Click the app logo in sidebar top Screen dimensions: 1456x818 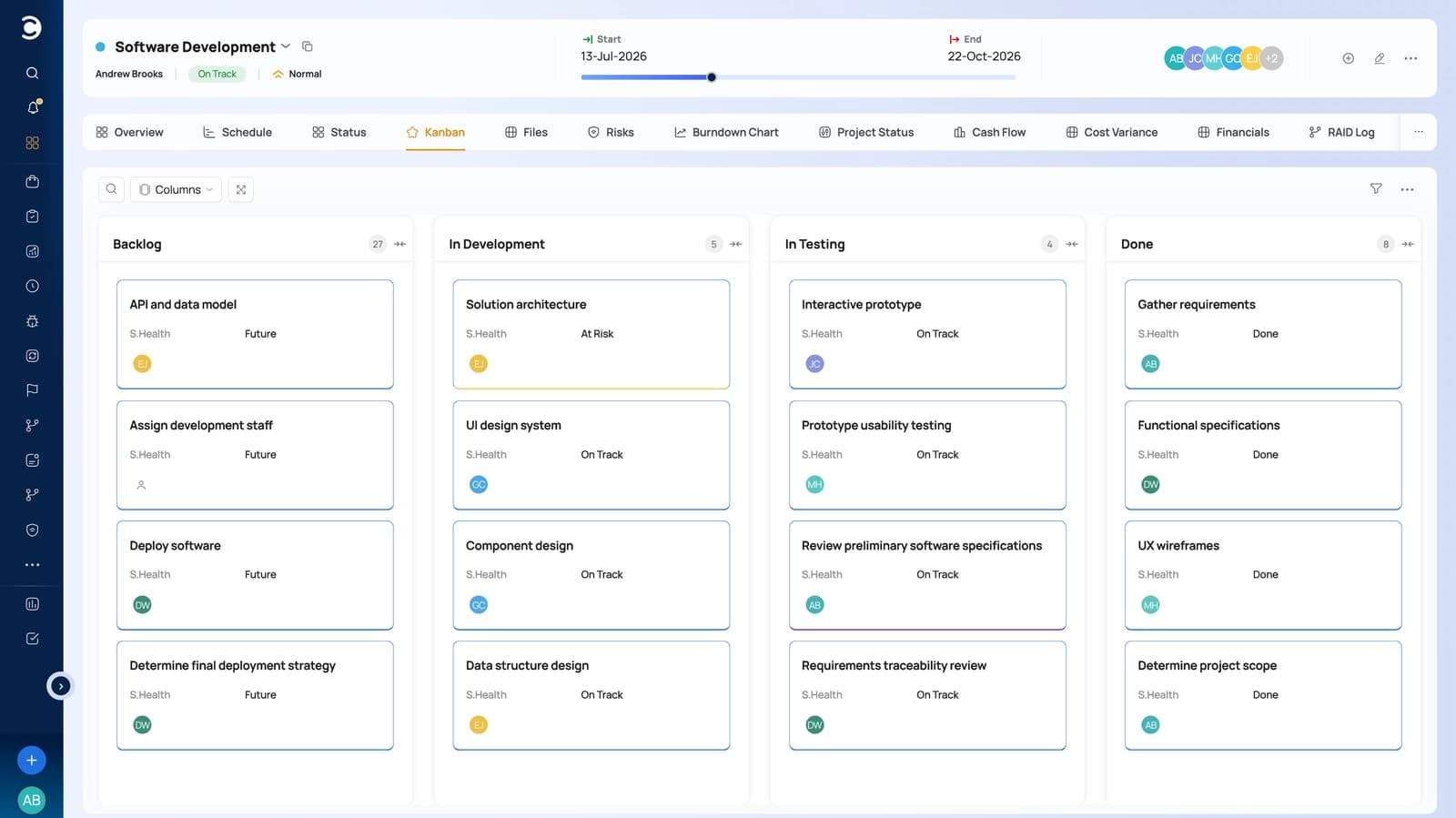31,28
